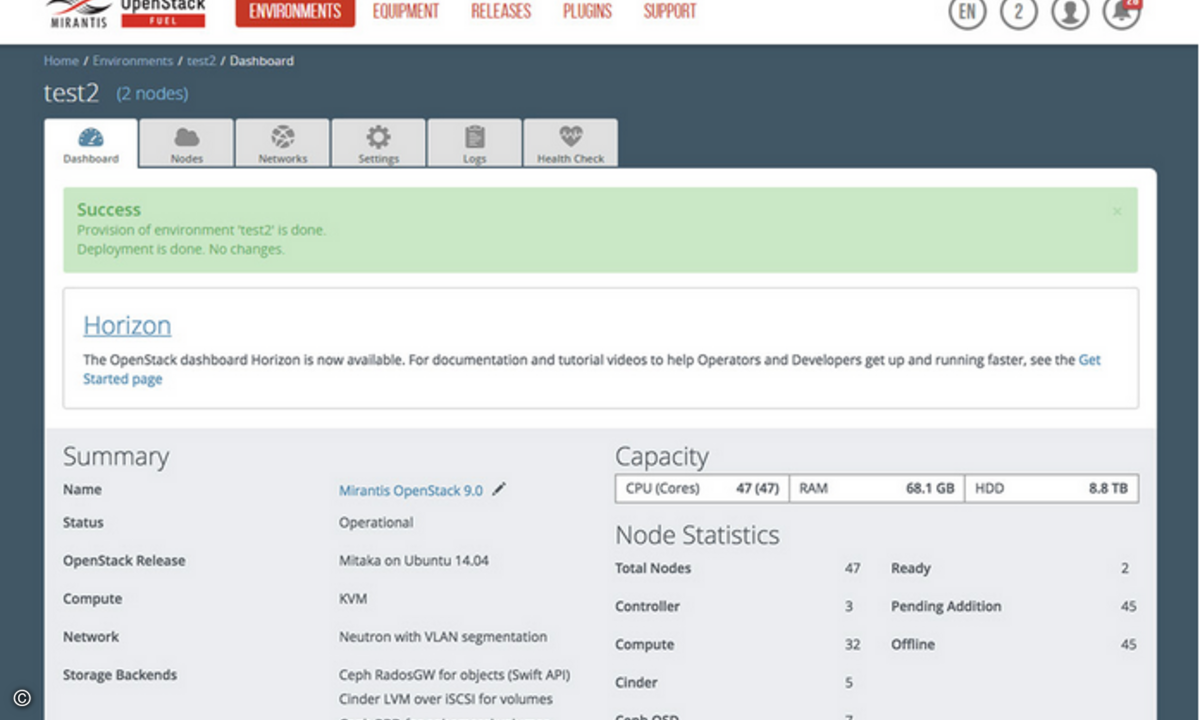
Task: Click the test2 environment title
Action: [x=71, y=93]
